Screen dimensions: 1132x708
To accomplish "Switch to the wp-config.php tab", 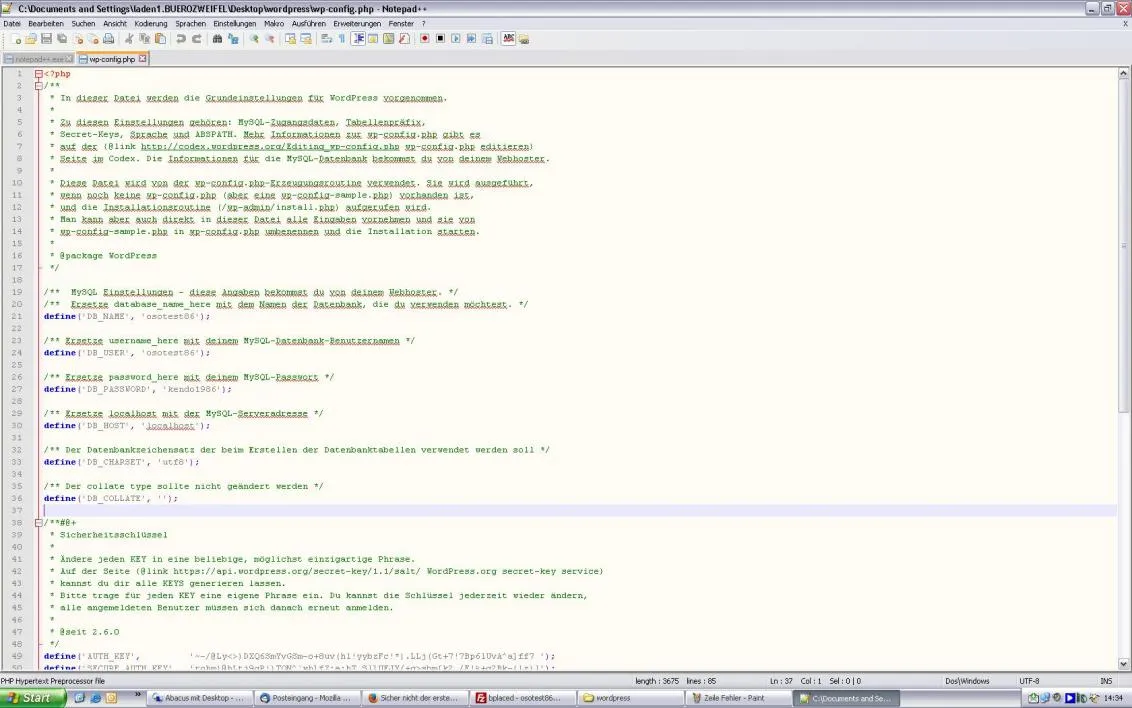I will pyautogui.click(x=112, y=59).
